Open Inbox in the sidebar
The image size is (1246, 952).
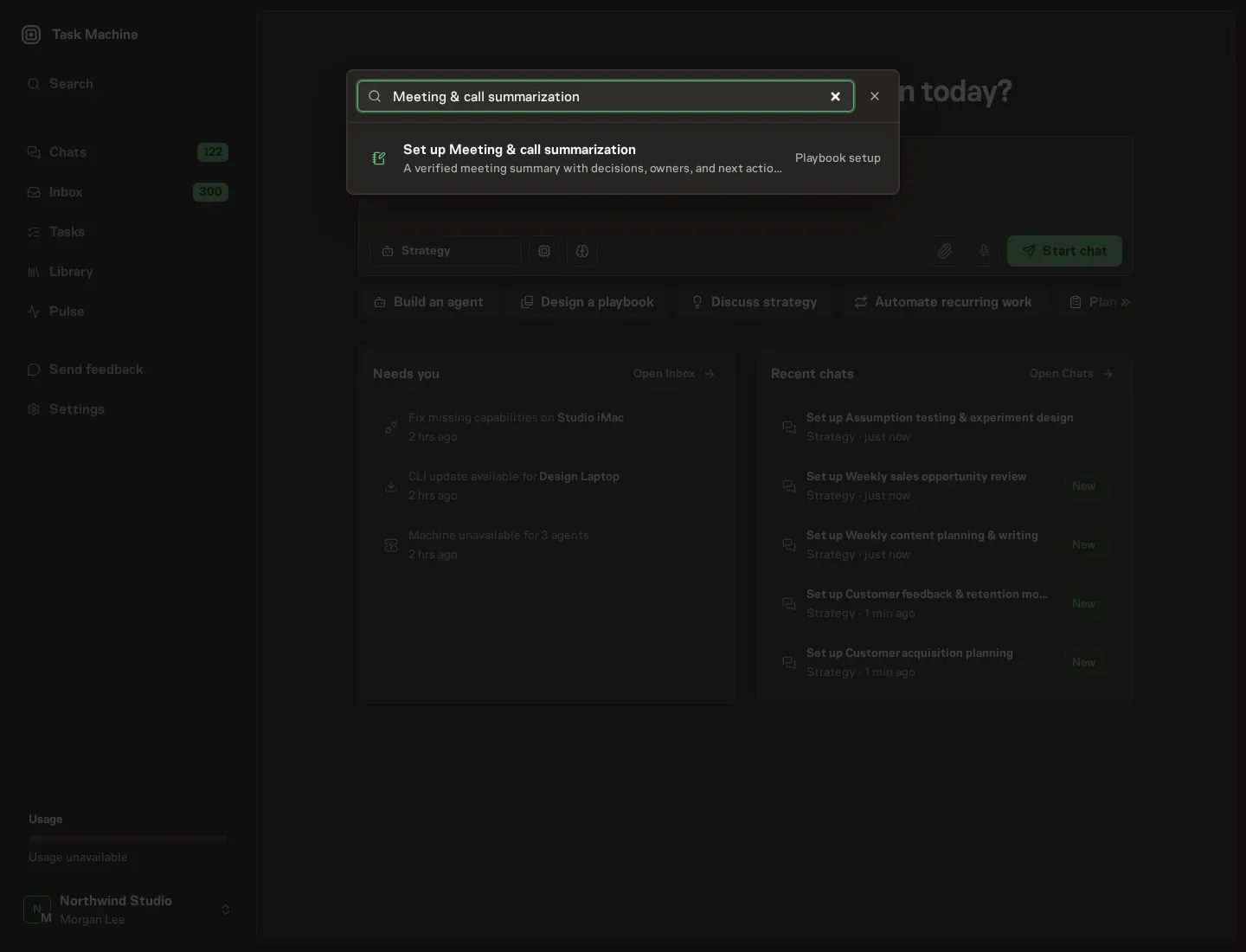coord(128,192)
